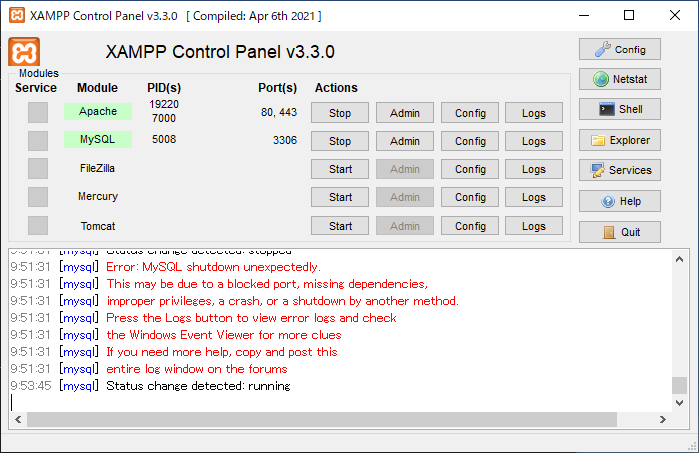Open the Config wrench button
Image resolution: width=699 pixels, height=453 pixels.
pyautogui.click(x=620, y=49)
